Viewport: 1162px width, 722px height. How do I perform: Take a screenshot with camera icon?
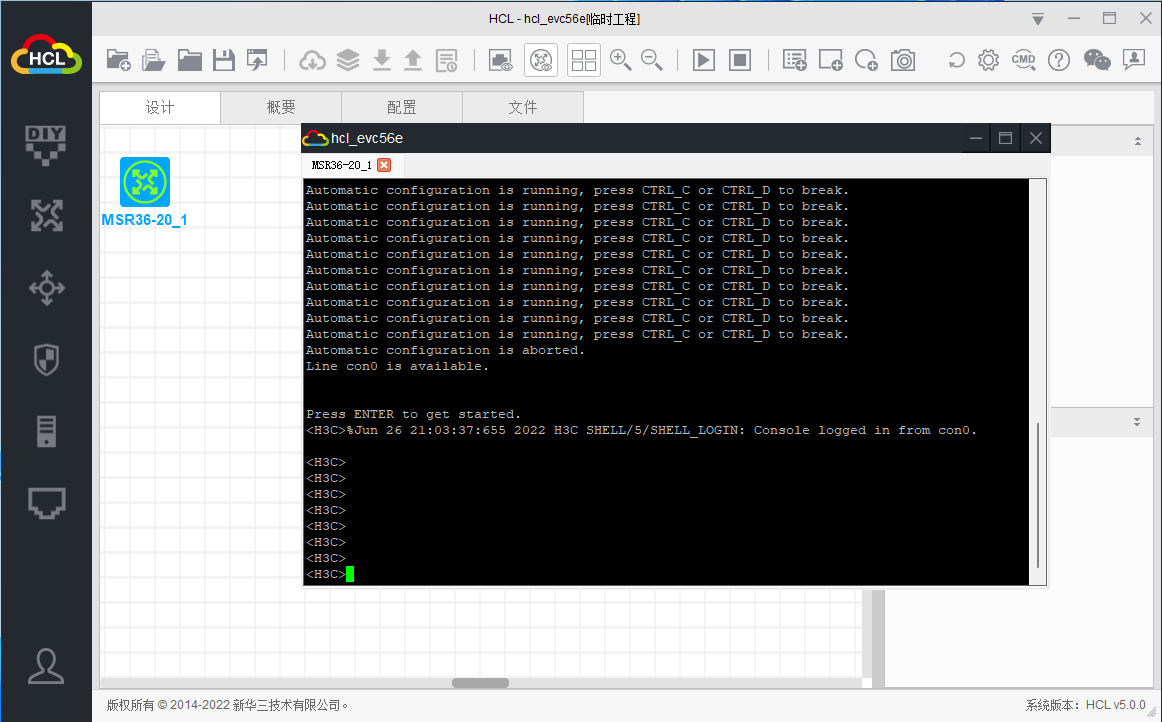point(903,60)
